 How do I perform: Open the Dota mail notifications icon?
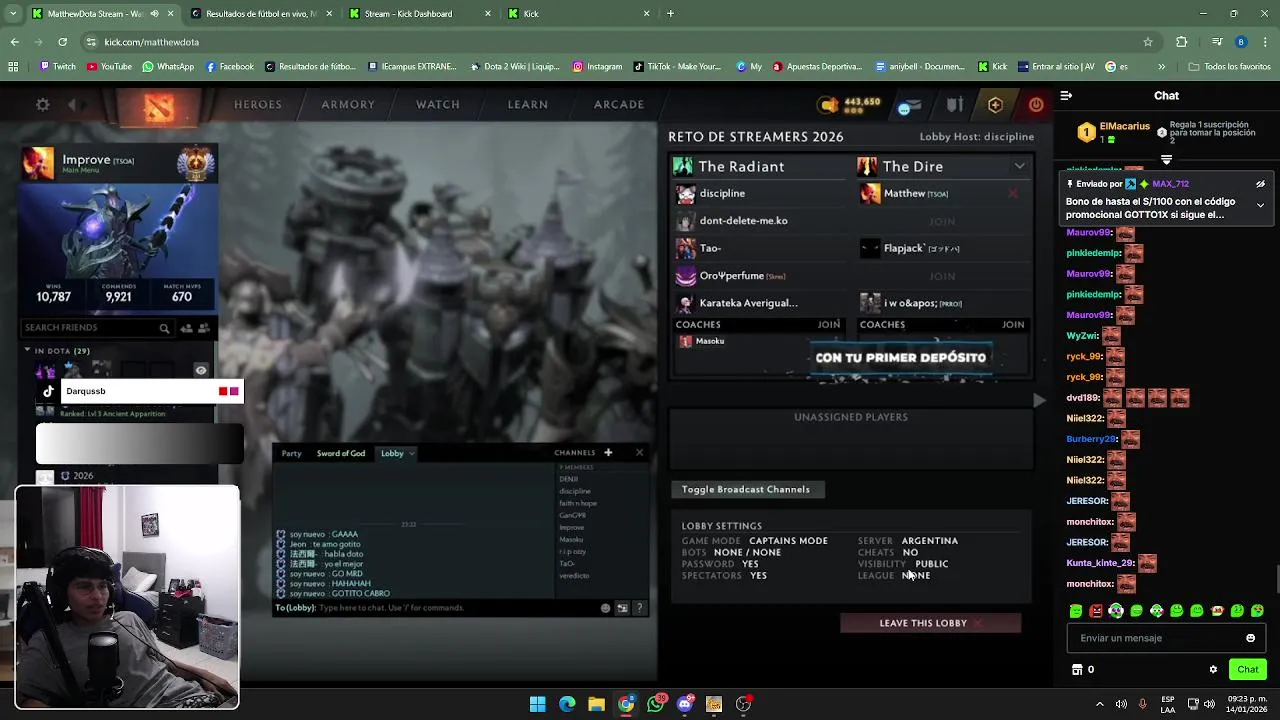909,105
